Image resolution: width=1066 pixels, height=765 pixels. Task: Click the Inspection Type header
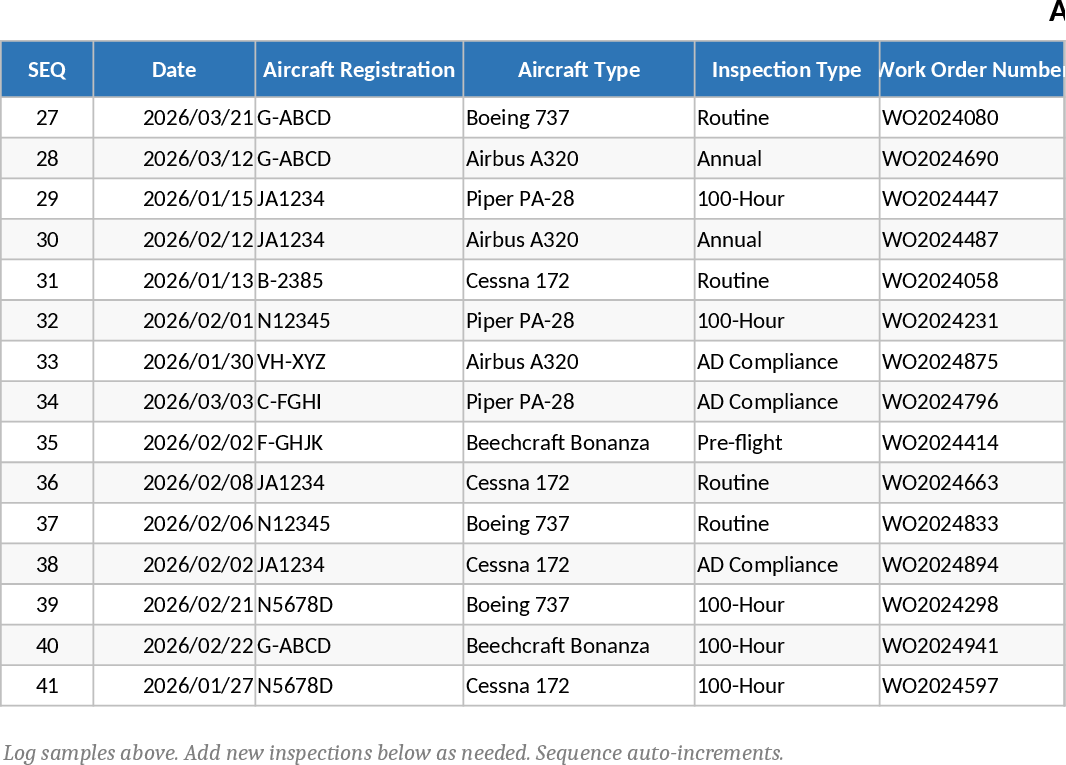pos(786,70)
